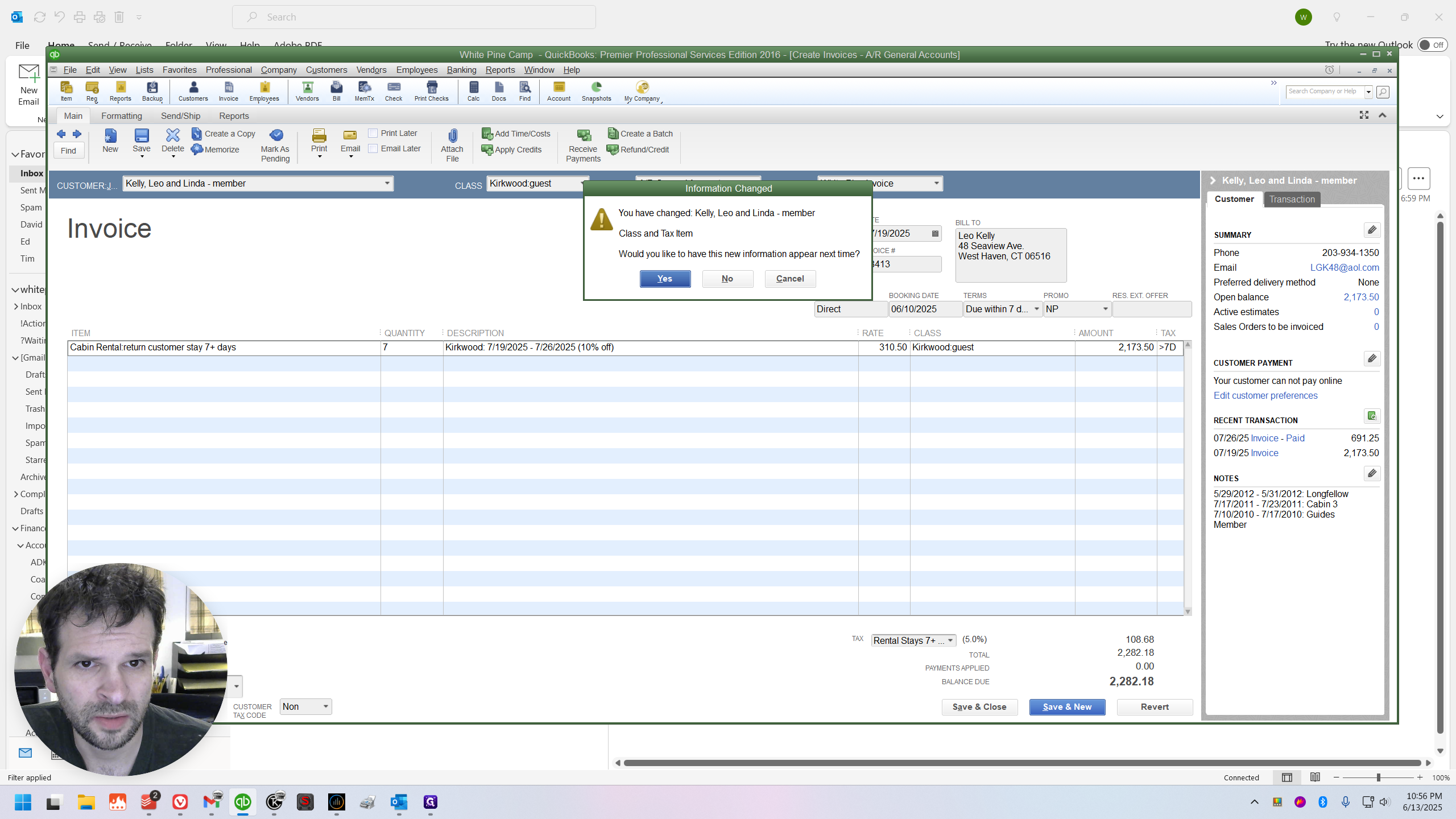Toggle the new Outlook switch

tap(1432, 45)
